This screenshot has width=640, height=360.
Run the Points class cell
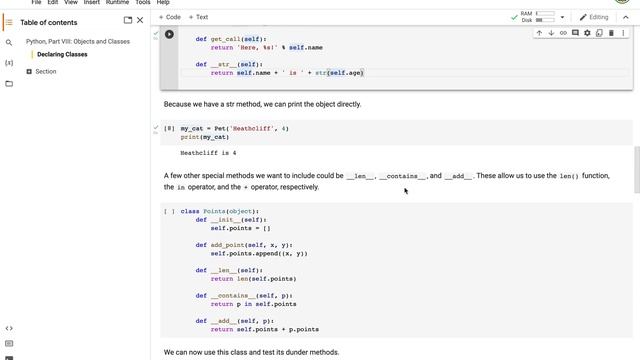click(x=169, y=211)
